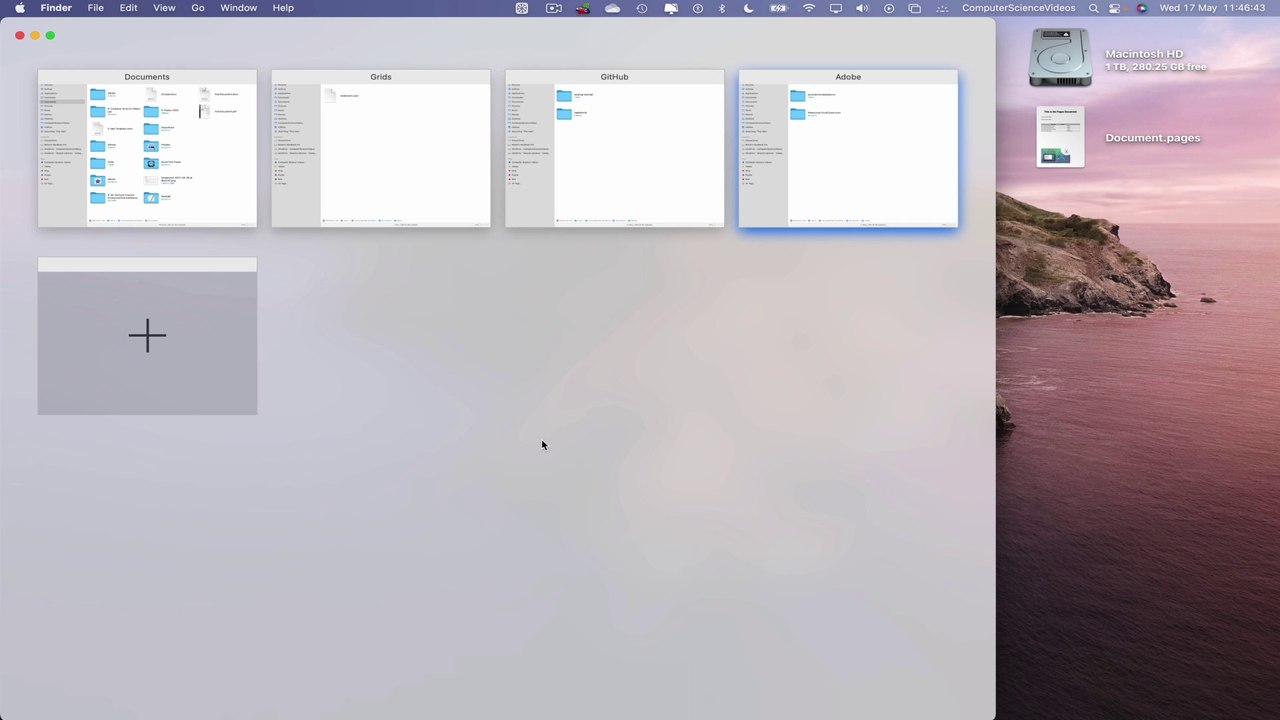Click the cherry-shaped menu bar icon
Viewport: 1280px width, 720px height.
coord(583,8)
